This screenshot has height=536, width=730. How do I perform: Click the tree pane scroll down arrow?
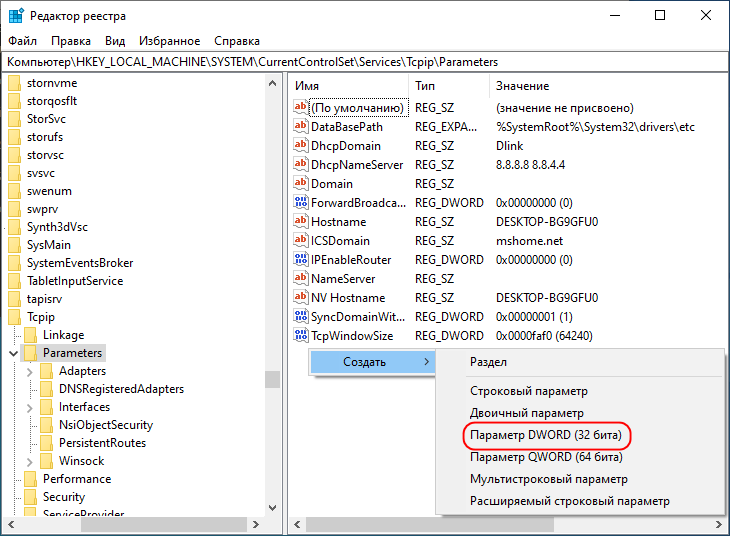pos(273,508)
